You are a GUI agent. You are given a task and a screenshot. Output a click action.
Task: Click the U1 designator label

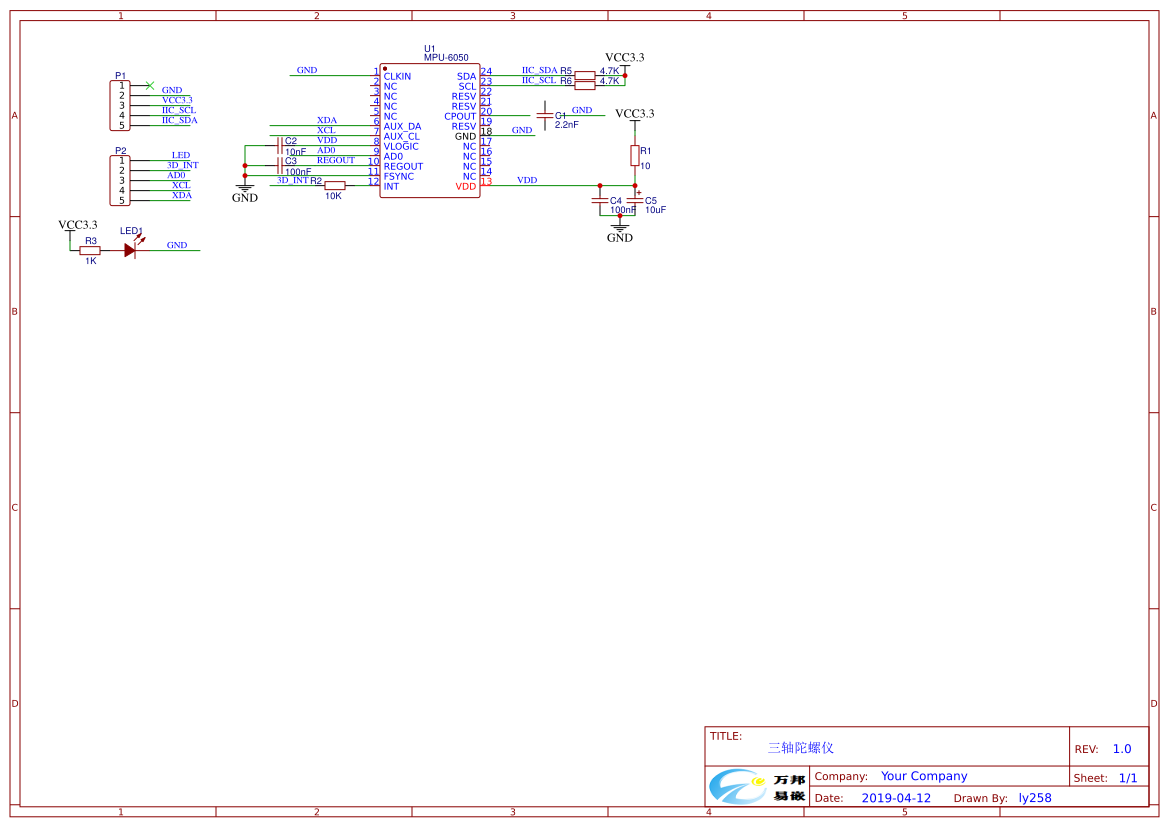(429, 48)
